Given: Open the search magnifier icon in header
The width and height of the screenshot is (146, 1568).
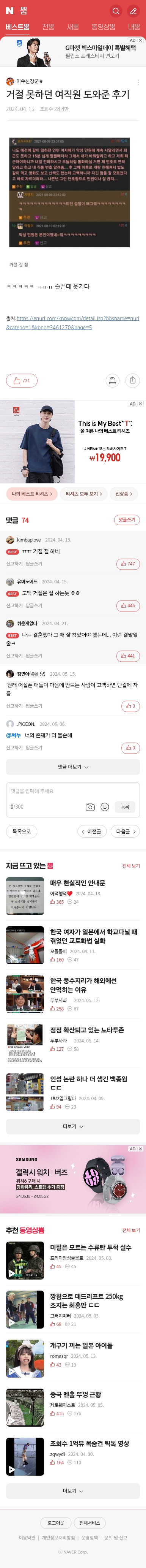Looking at the screenshot, I should click(116, 11).
